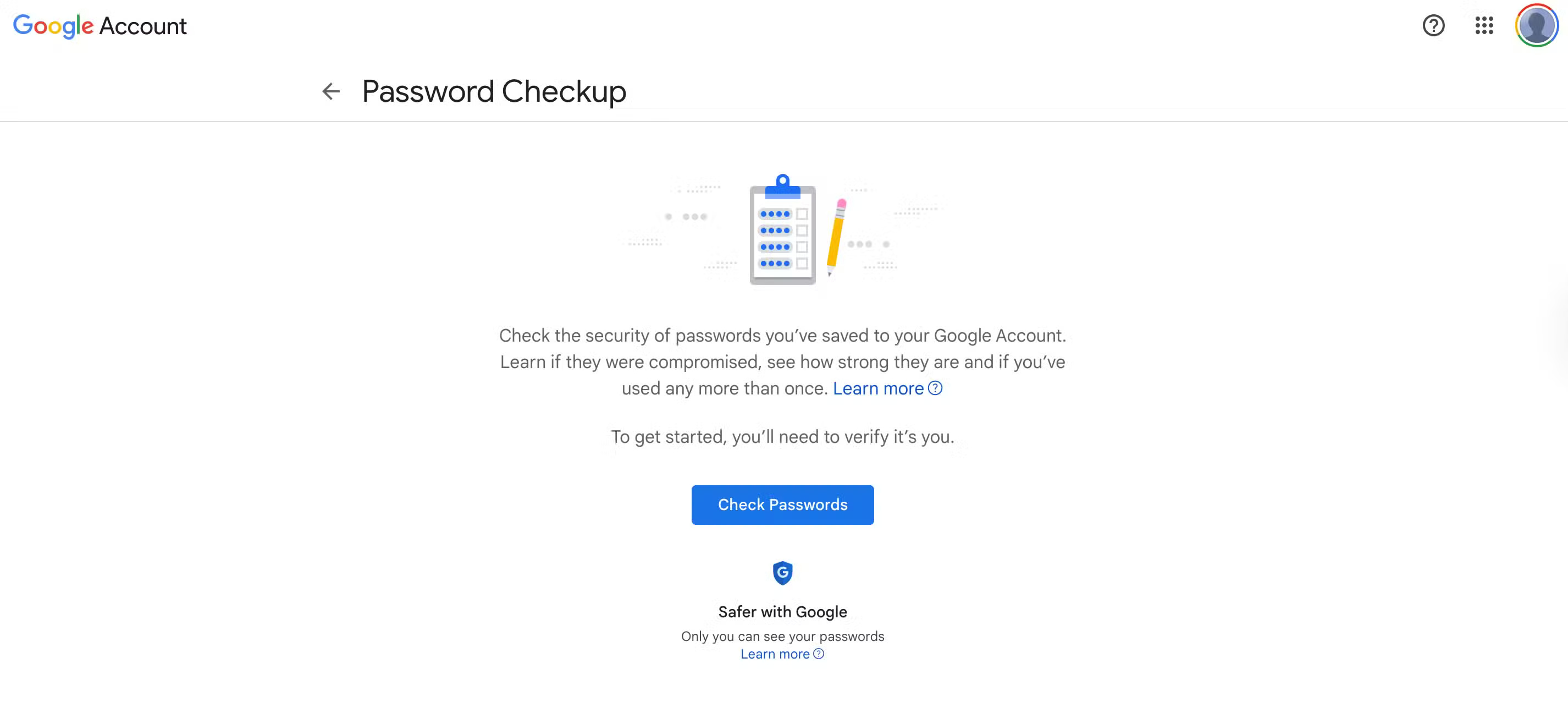Select the verify it's you instruction text
The image size is (1568, 702).
click(x=782, y=436)
